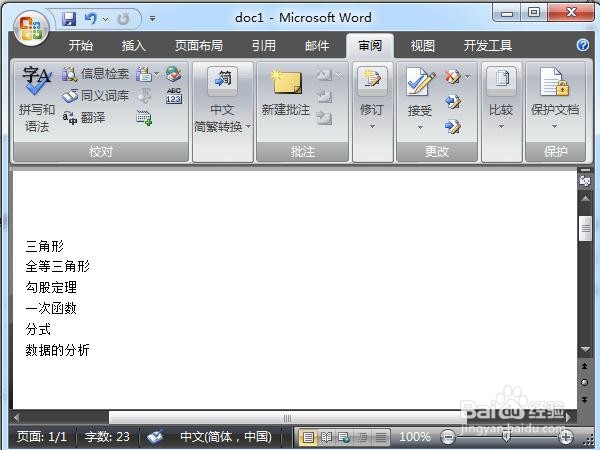Open the 比较 compare documents dropdown

click(501, 99)
